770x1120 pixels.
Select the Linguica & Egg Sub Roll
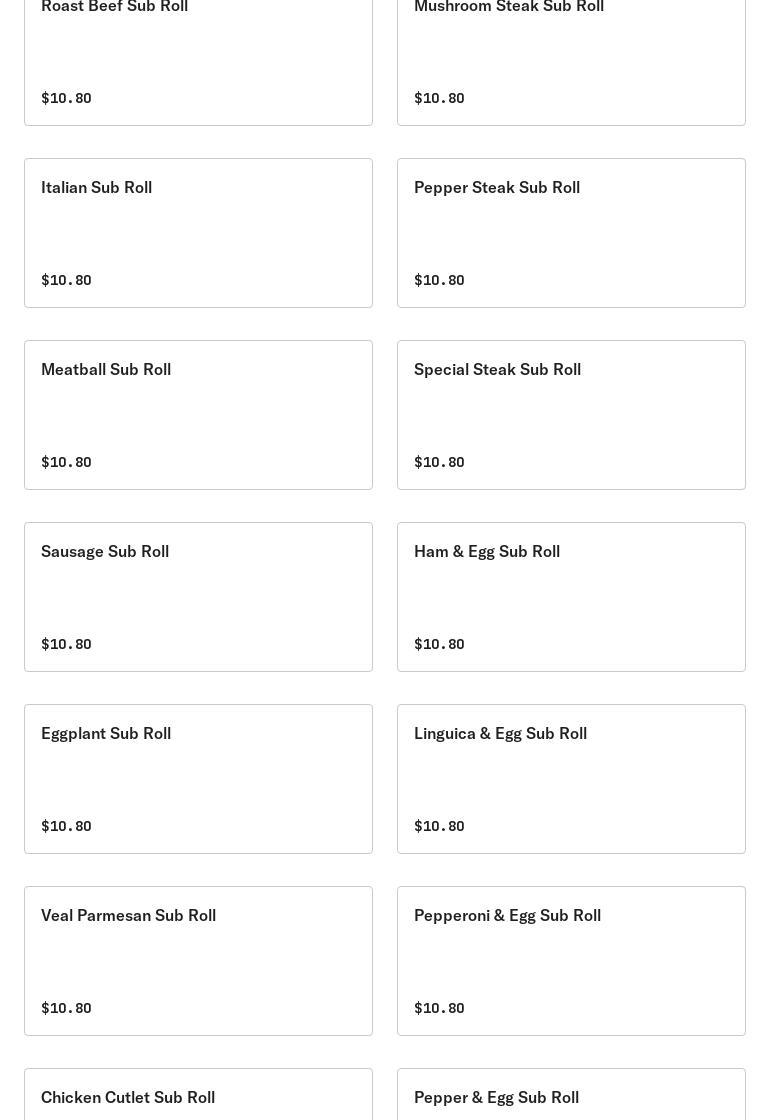tap(571, 779)
